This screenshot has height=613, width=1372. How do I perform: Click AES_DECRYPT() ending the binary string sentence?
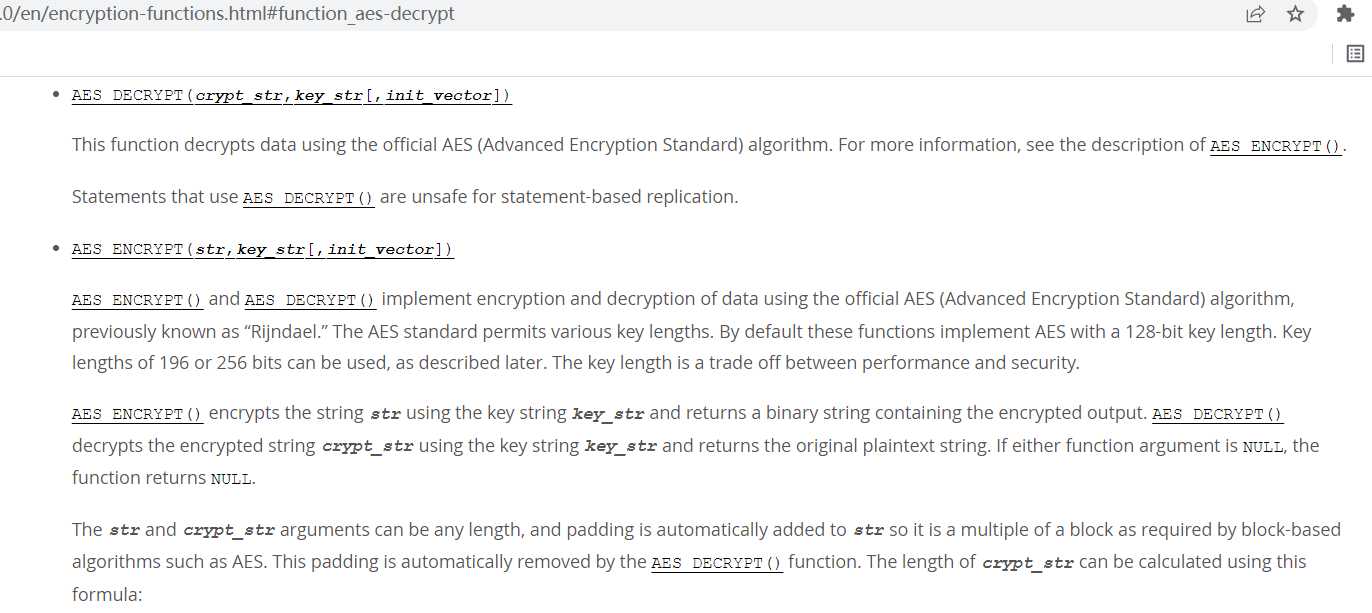(1217, 413)
